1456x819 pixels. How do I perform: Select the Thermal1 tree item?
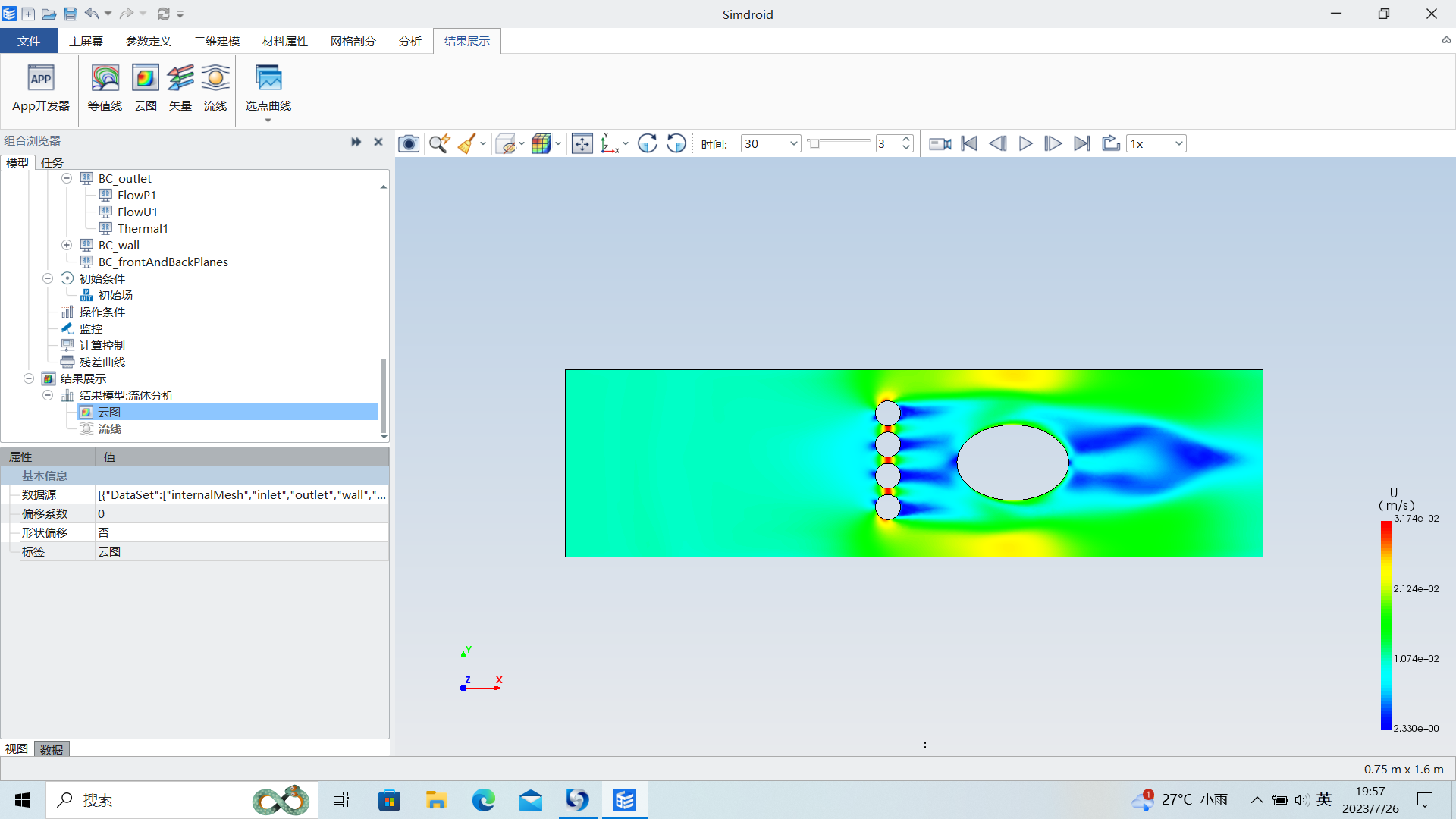point(143,228)
